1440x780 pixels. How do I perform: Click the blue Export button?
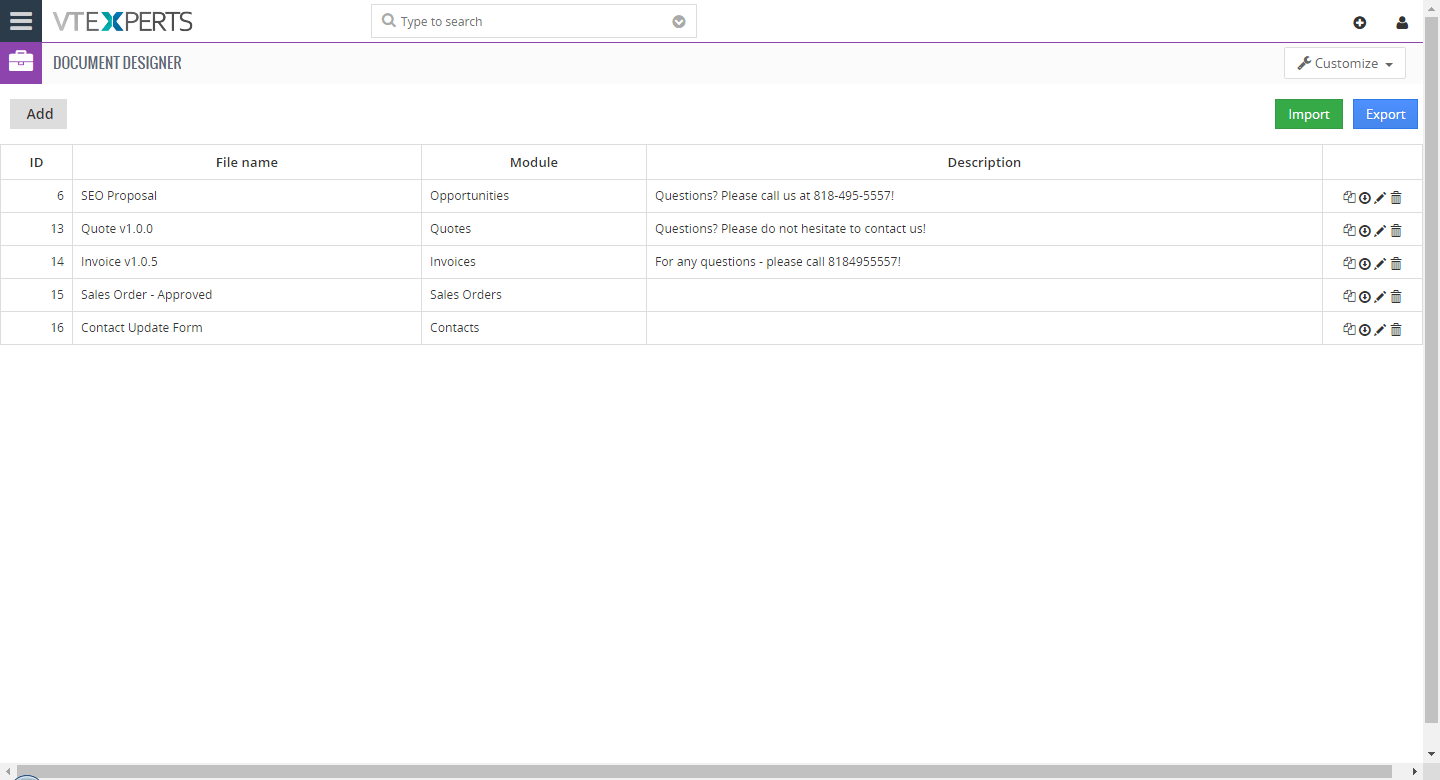tap(1385, 113)
